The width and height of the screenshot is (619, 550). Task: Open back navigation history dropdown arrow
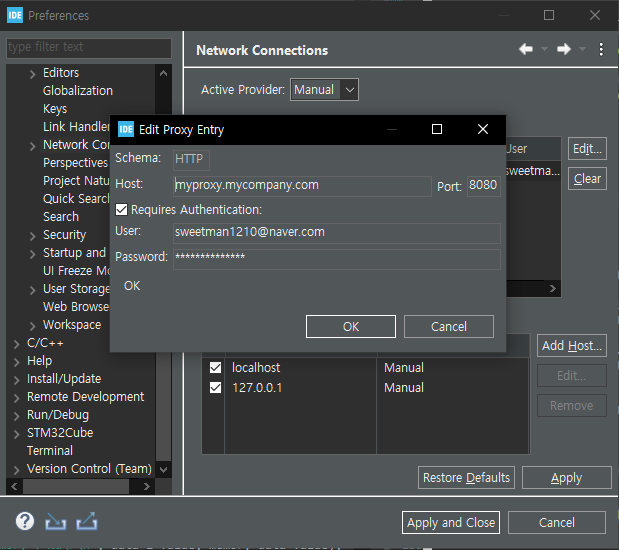click(x=544, y=49)
